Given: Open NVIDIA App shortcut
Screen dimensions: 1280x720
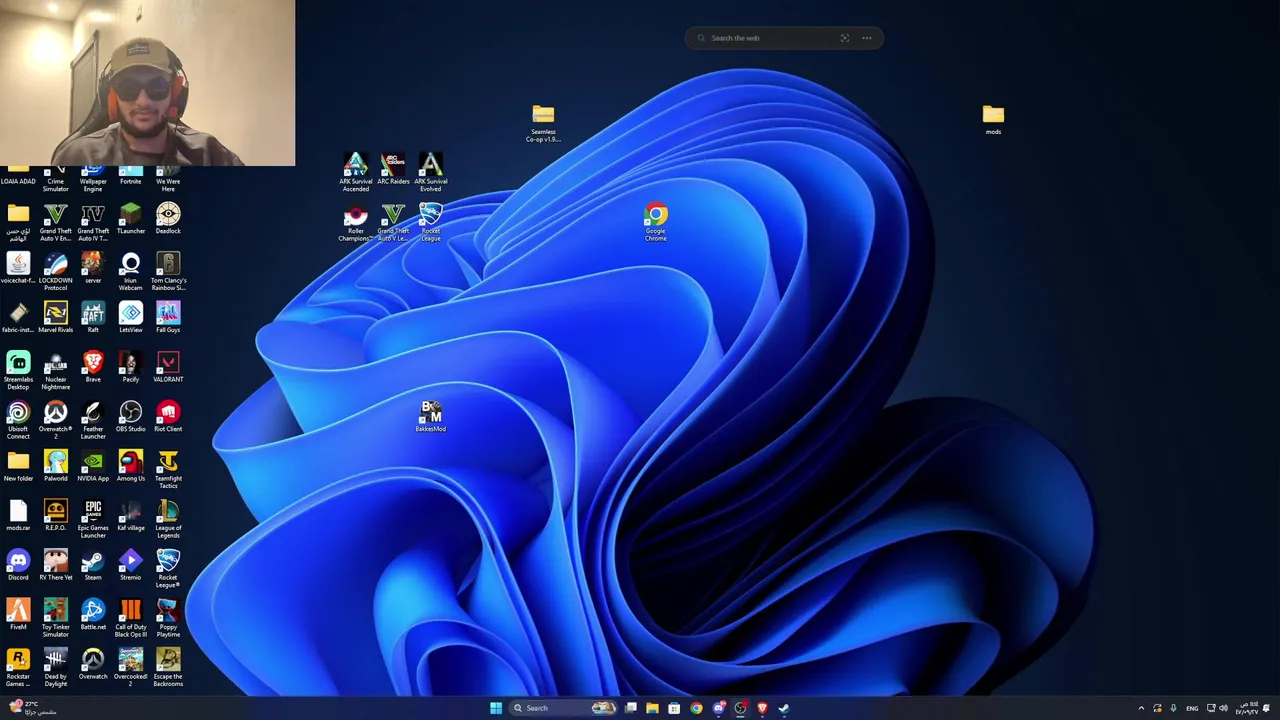Looking at the screenshot, I should tap(93, 466).
